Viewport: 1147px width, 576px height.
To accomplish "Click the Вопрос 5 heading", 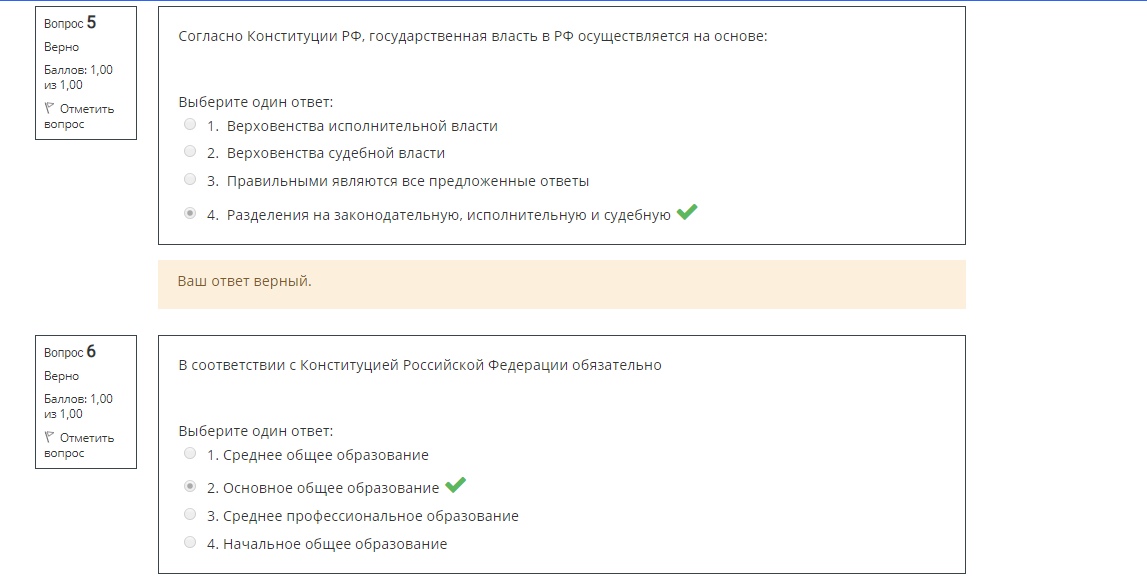I will [x=70, y=23].
